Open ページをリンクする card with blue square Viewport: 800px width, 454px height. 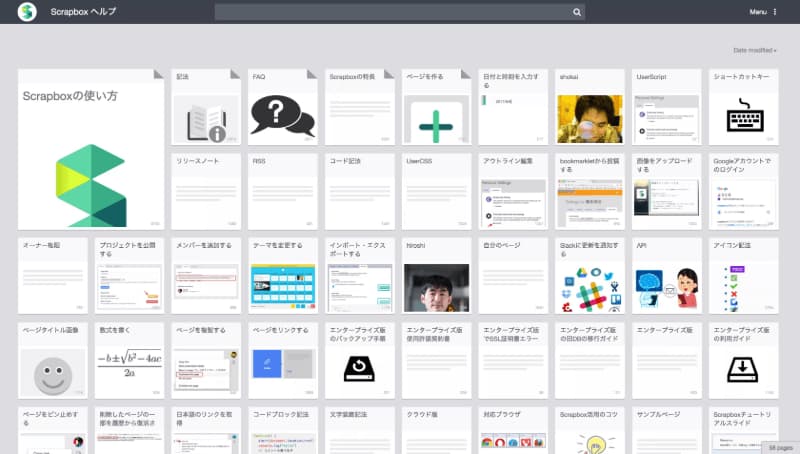click(283, 360)
